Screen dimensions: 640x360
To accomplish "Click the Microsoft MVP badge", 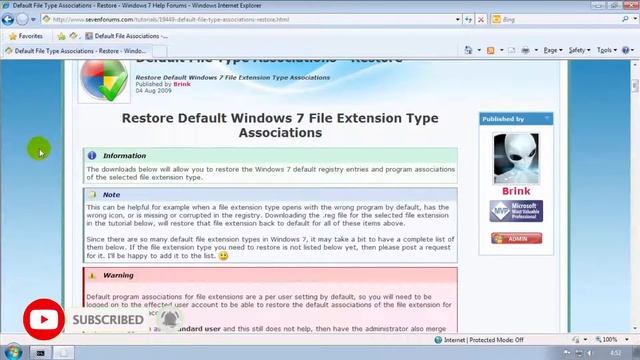I will point(516,211).
